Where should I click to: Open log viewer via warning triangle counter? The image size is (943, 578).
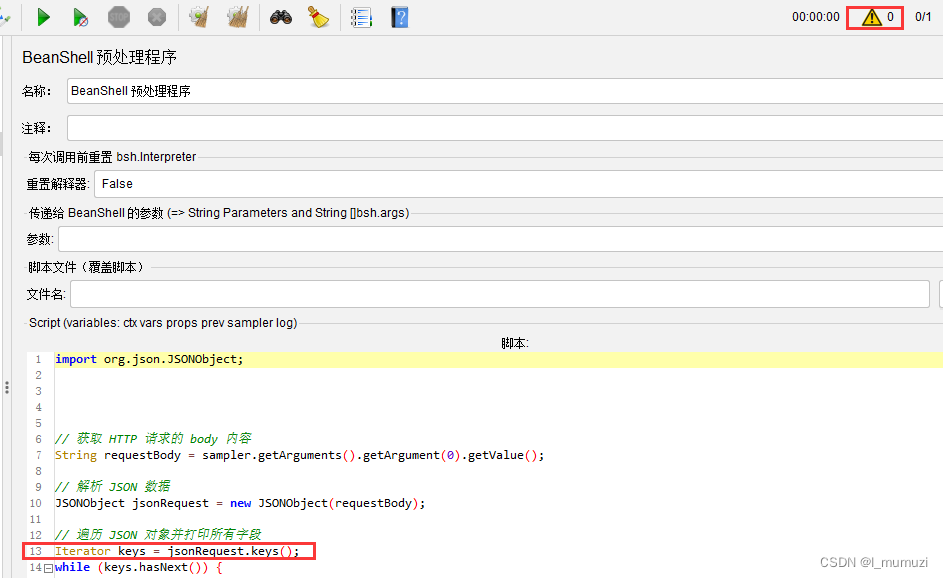click(875, 17)
